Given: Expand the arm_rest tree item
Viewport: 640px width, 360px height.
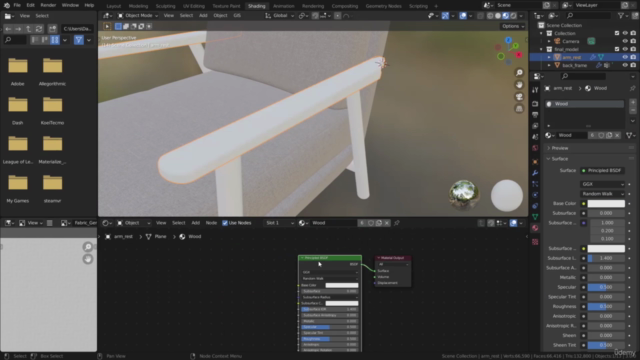Looking at the screenshot, I should (549, 57).
